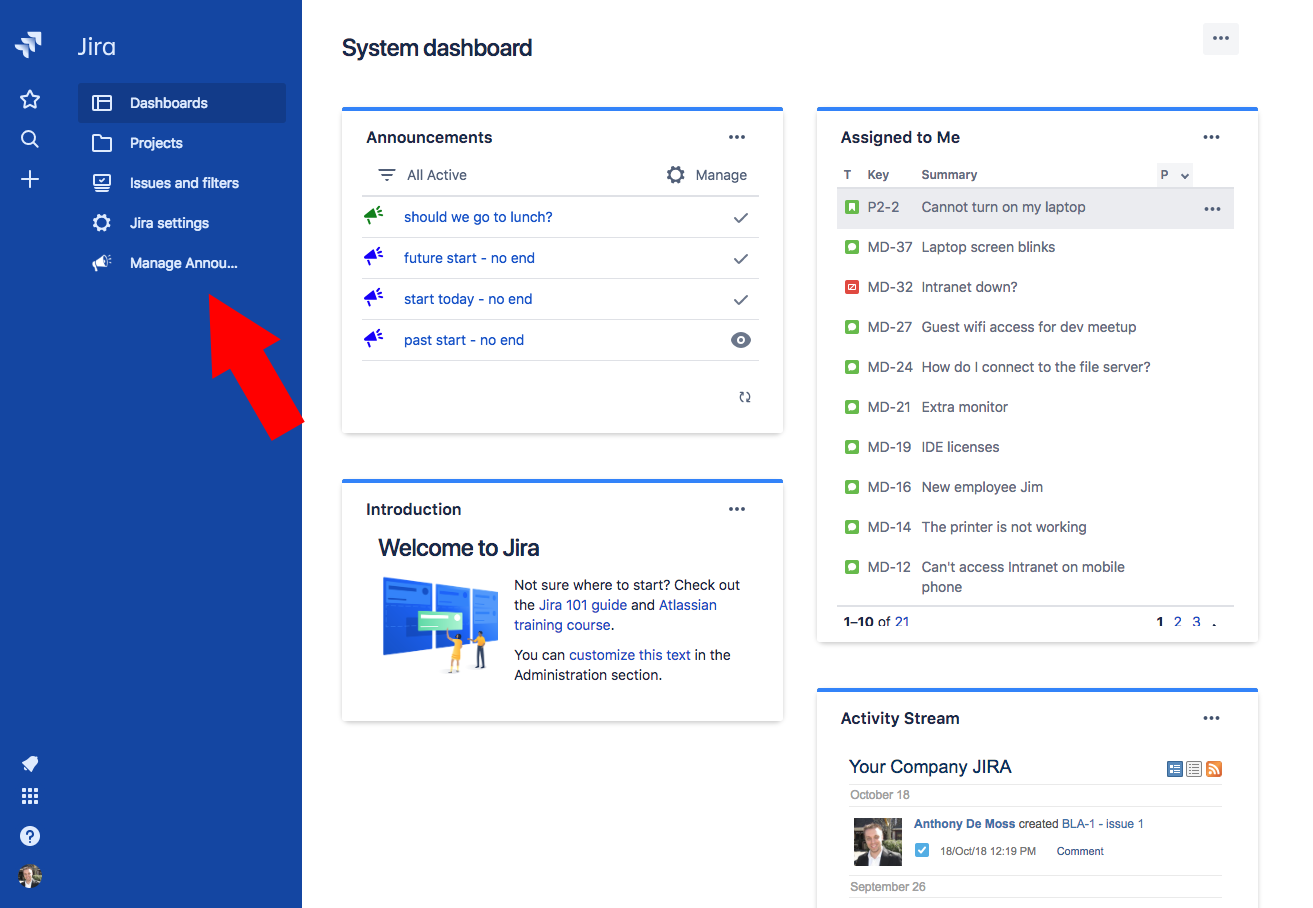Click the Comment link in Activity Stream
The image size is (1313, 908).
[1080, 851]
